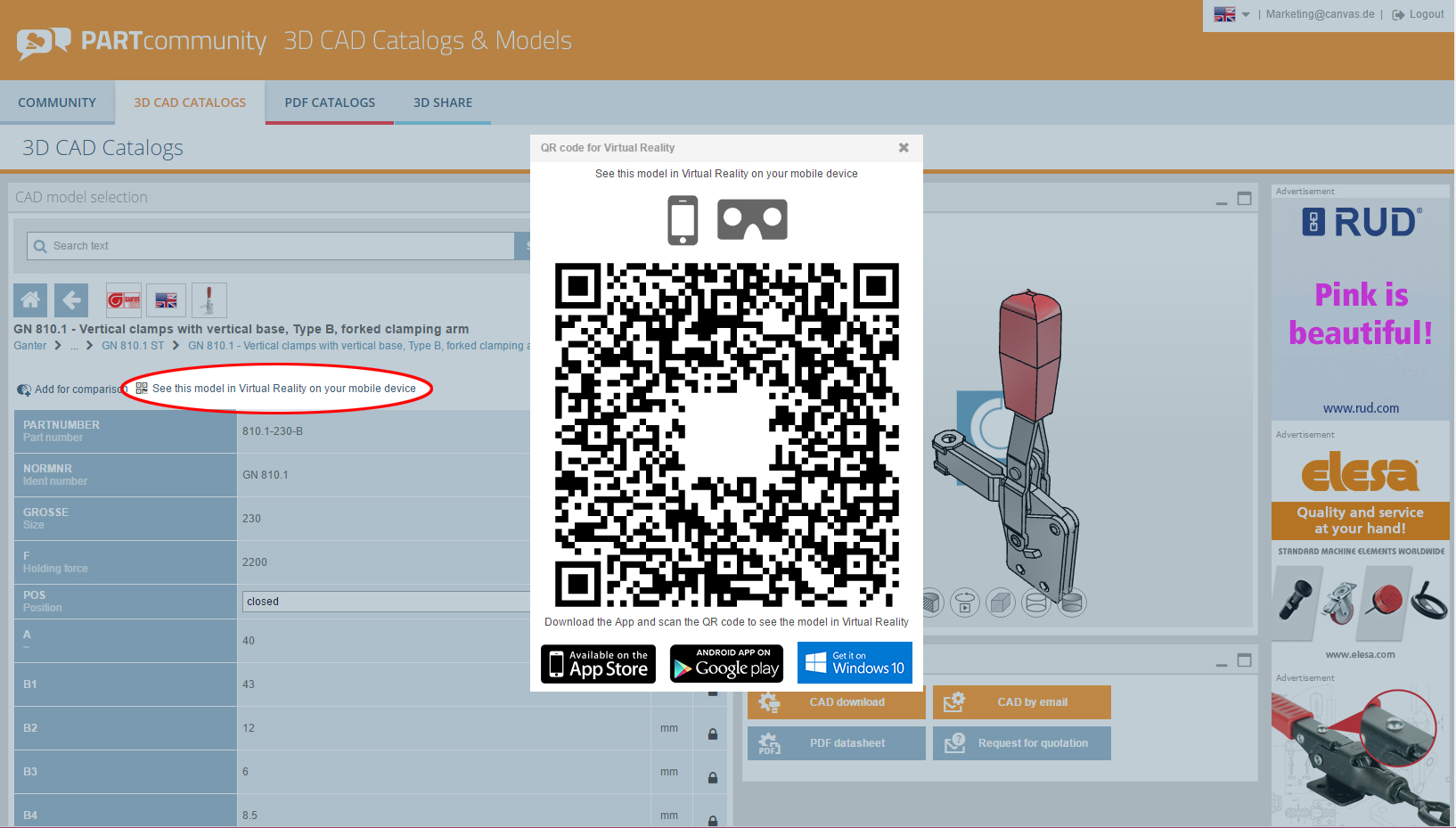Click the Get it on Windows 10 badge

coord(855,663)
